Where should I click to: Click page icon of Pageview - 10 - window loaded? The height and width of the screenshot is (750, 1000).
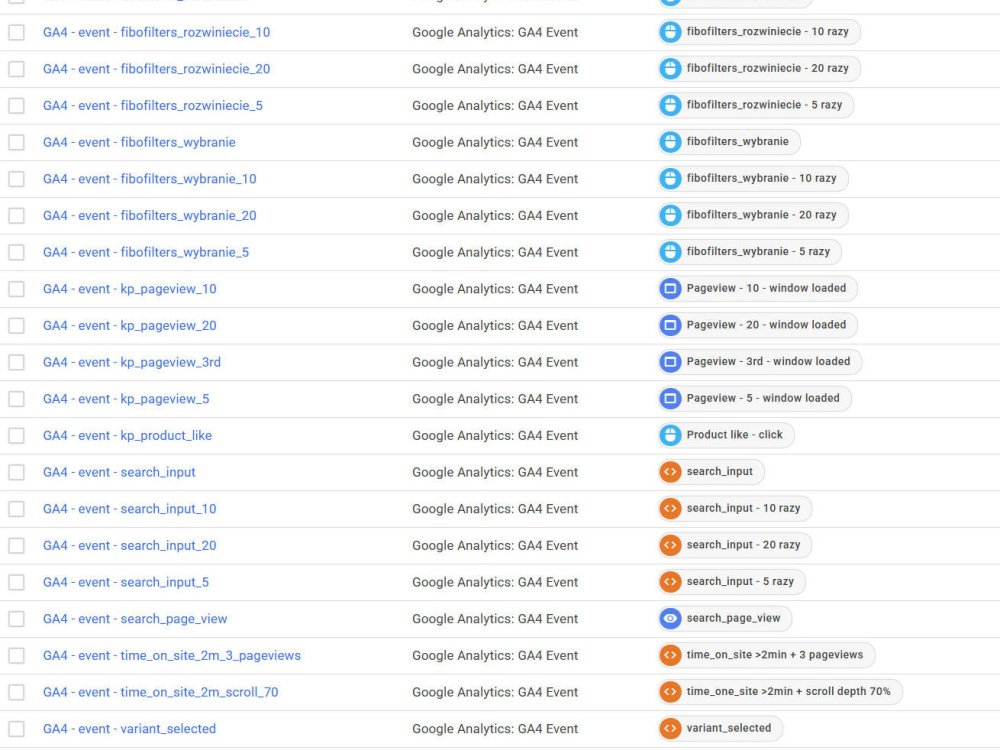click(670, 289)
